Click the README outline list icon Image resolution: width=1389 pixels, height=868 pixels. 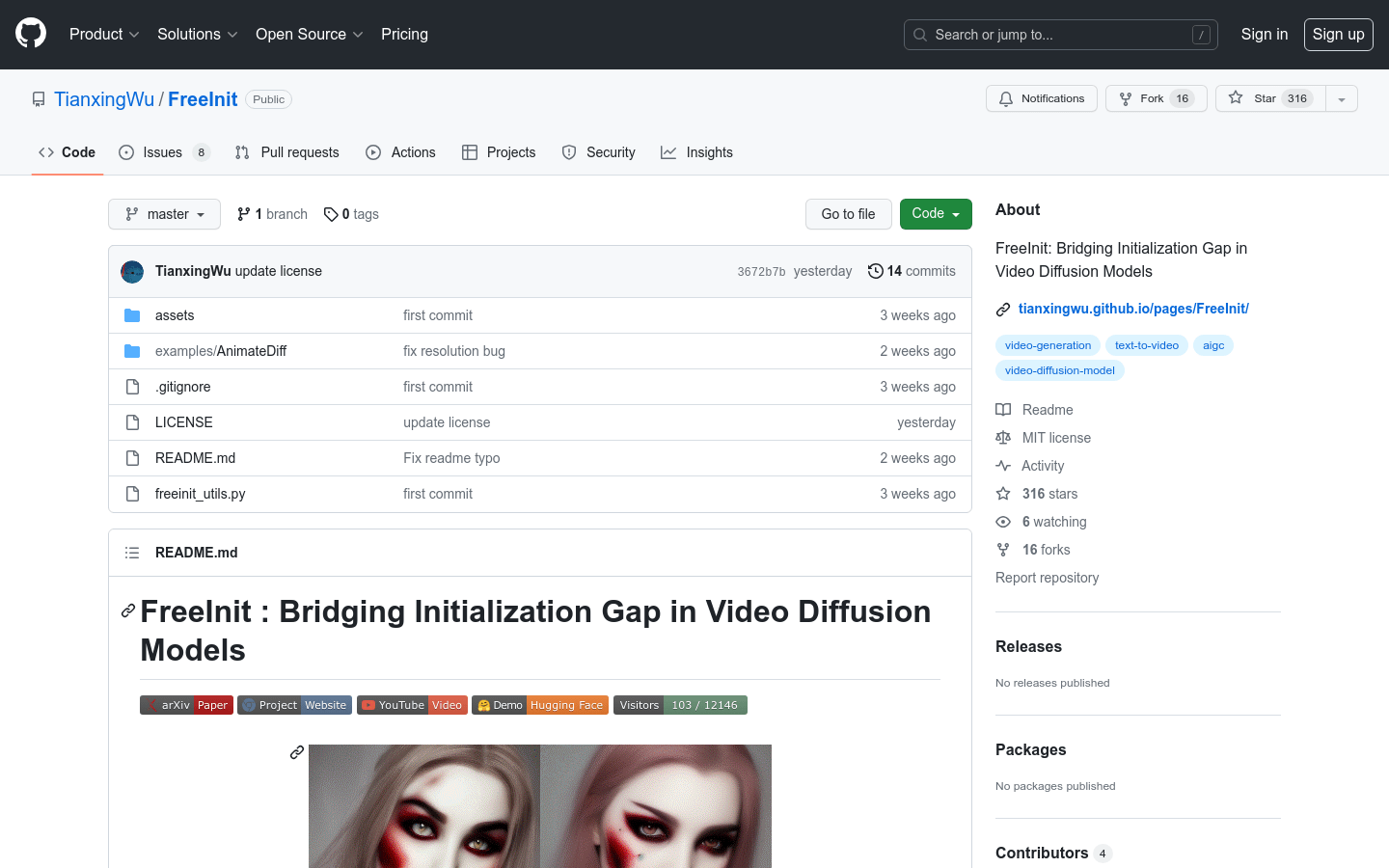132,553
